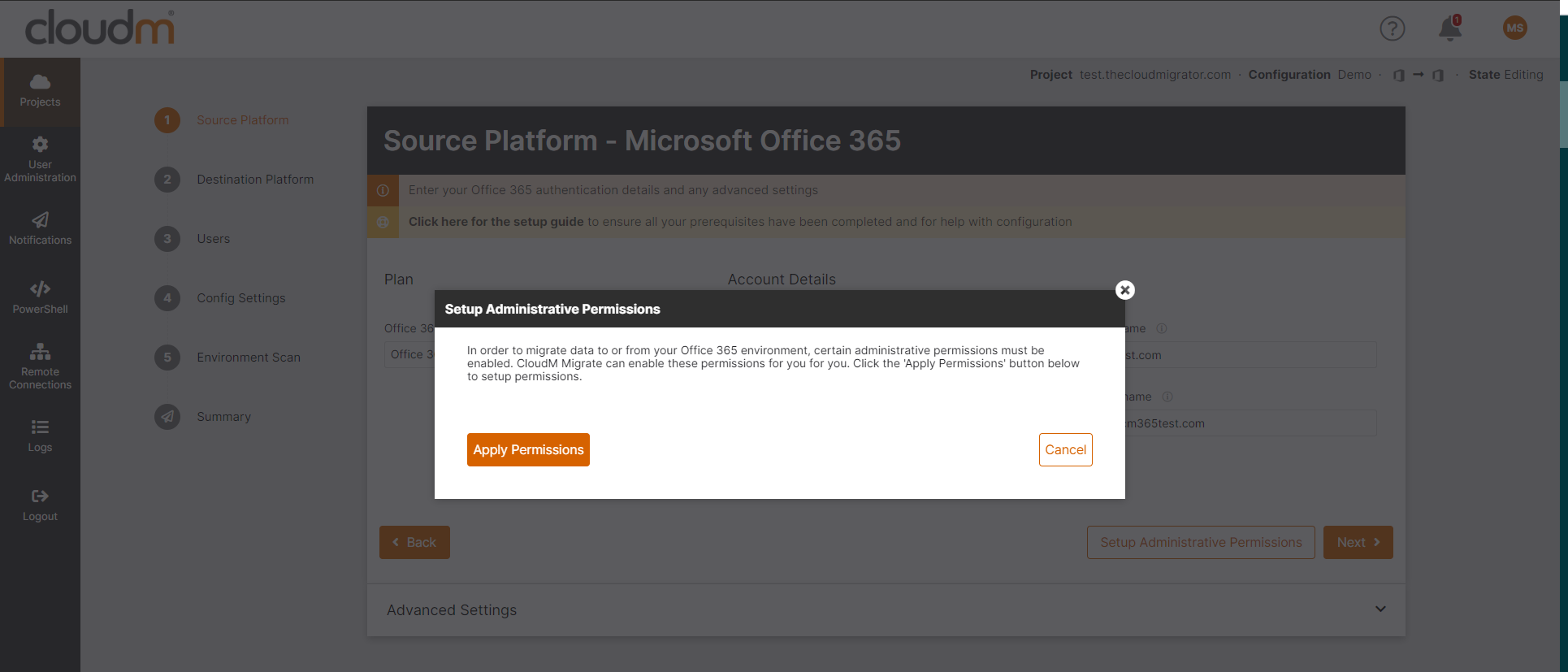Click the Configuration Demo label
1568x672 pixels.
point(1310,75)
